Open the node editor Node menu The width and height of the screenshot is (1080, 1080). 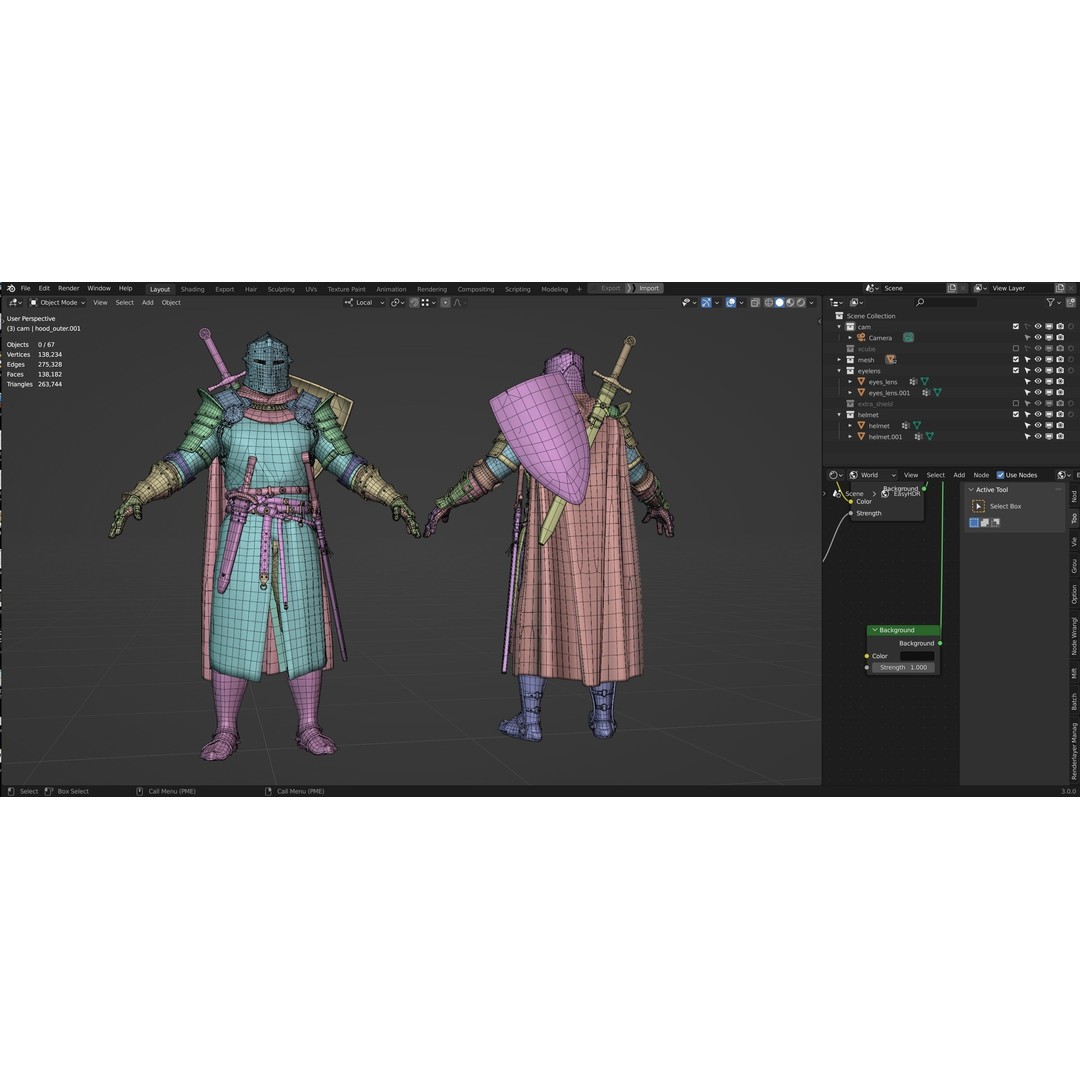[x=981, y=475]
